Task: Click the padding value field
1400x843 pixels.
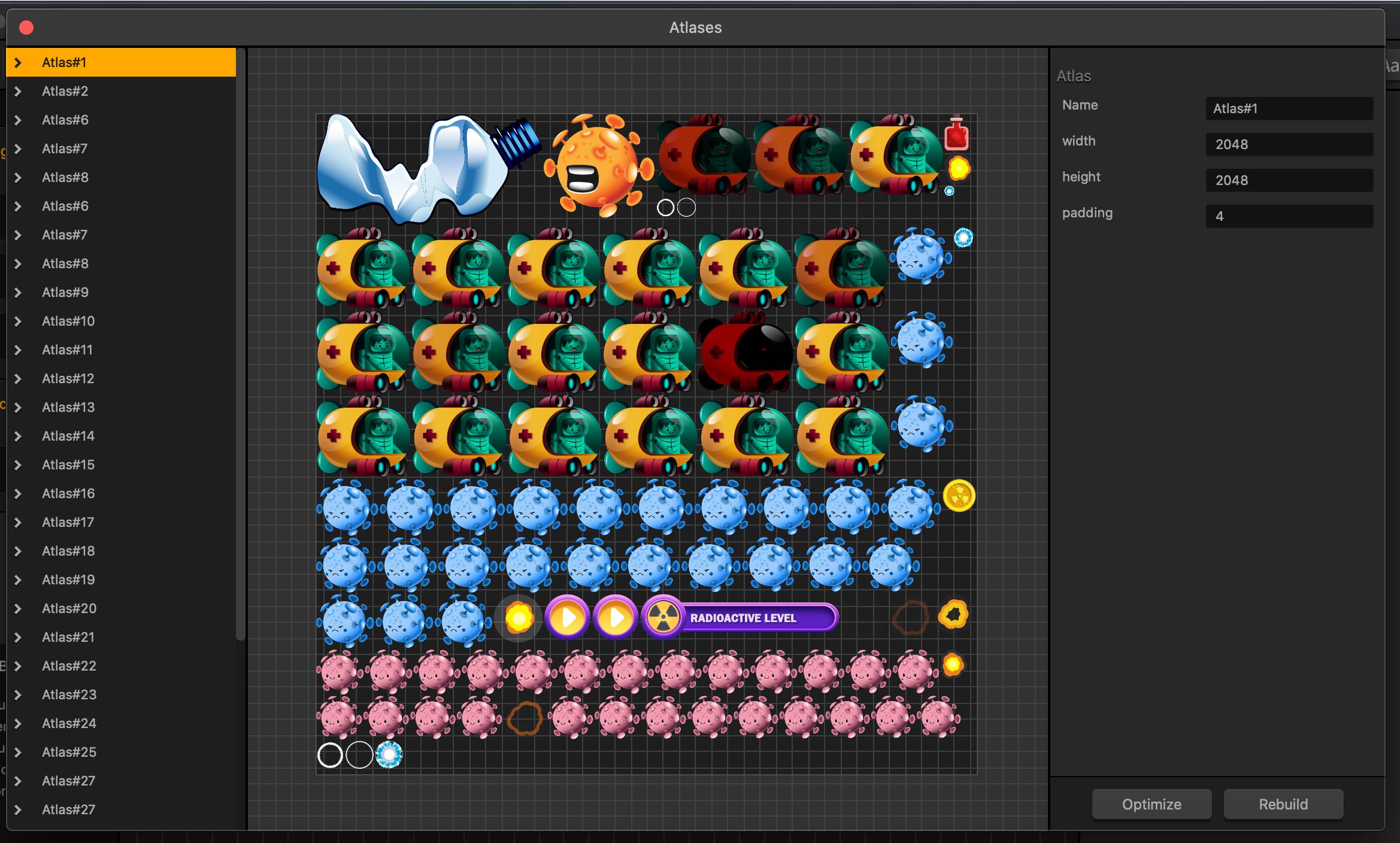Action: pos(1289,216)
